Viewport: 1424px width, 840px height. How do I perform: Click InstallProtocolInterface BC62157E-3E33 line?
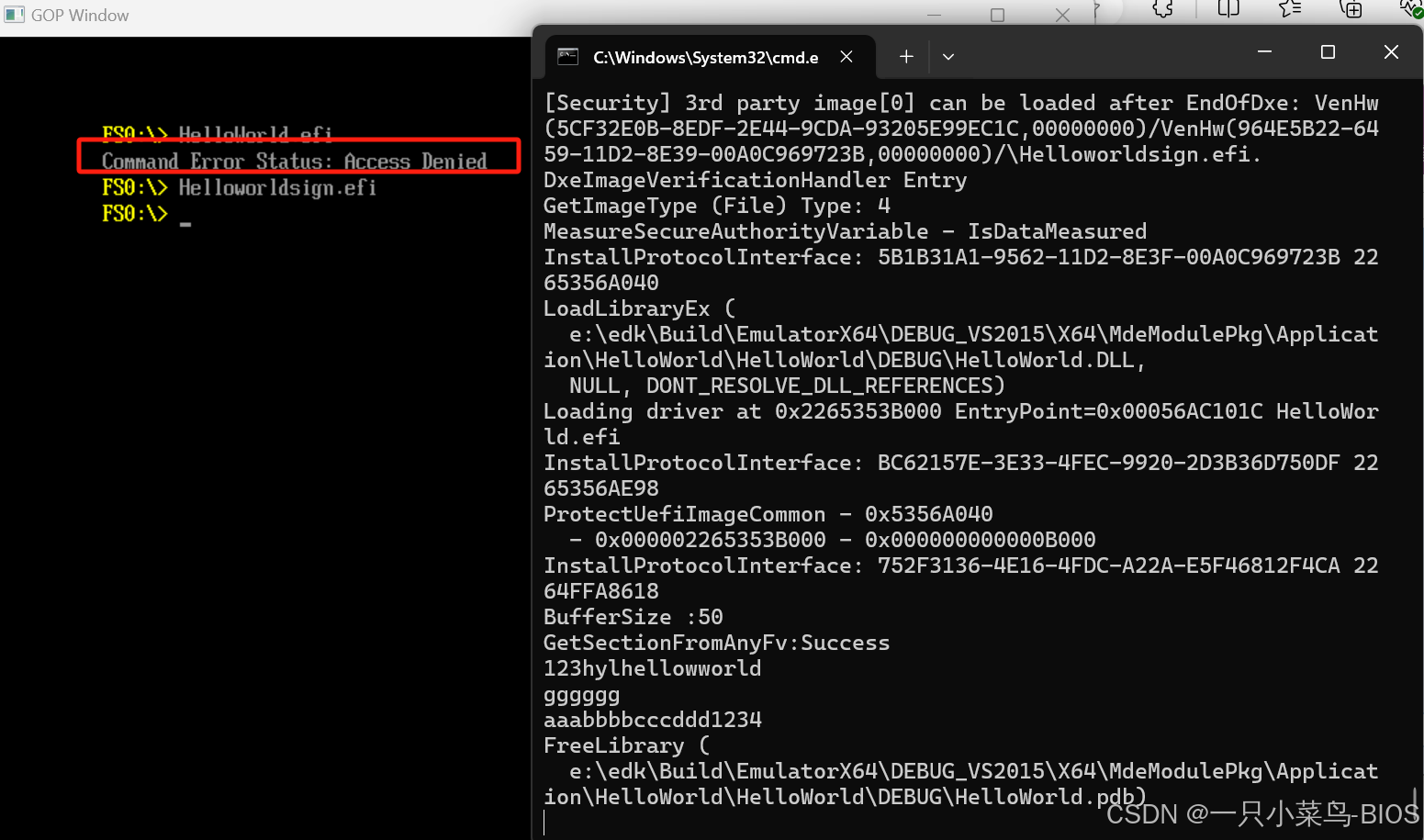961,463
